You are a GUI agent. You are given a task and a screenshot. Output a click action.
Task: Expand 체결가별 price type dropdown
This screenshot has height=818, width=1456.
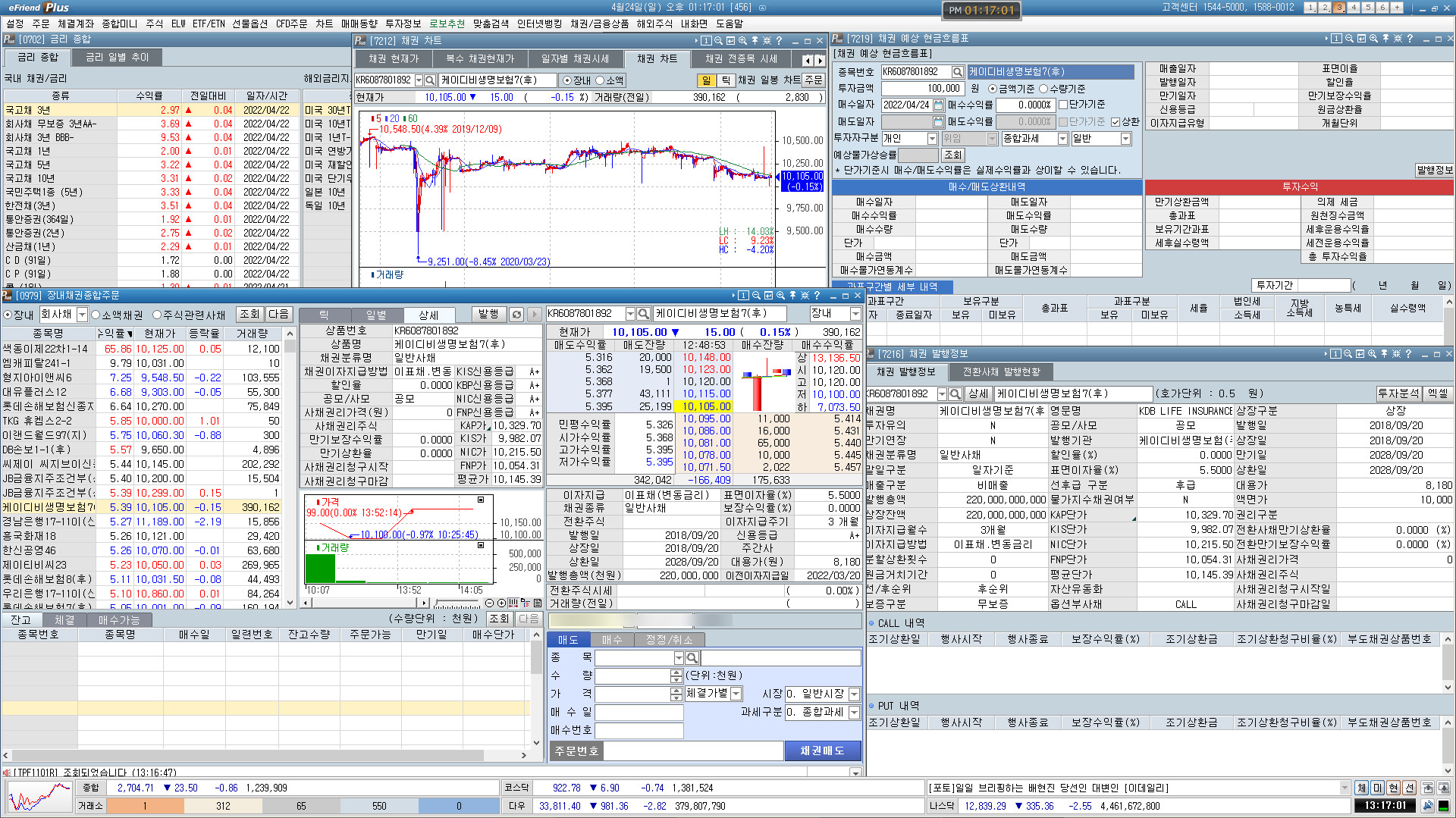(x=736, y=694)
